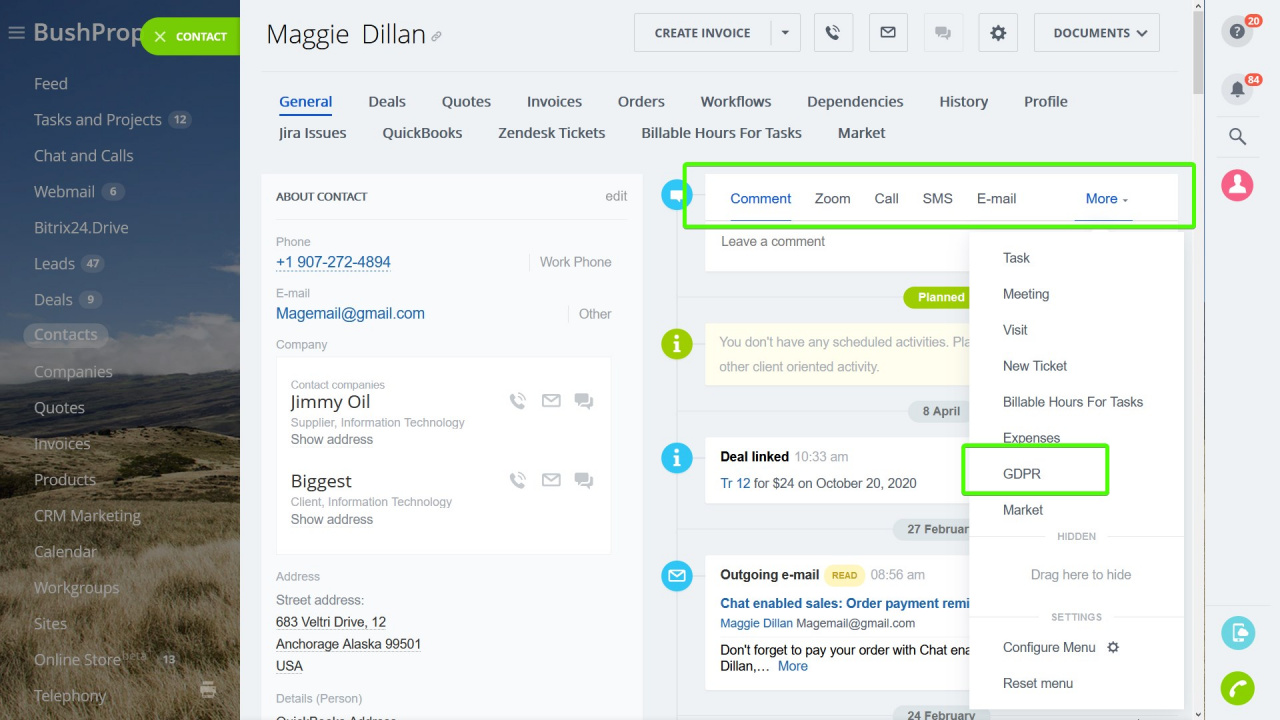This screenshot has width=1280, height=720.
Task: Open CRM Marketing in the sidebar
Action: coord(87,516)
